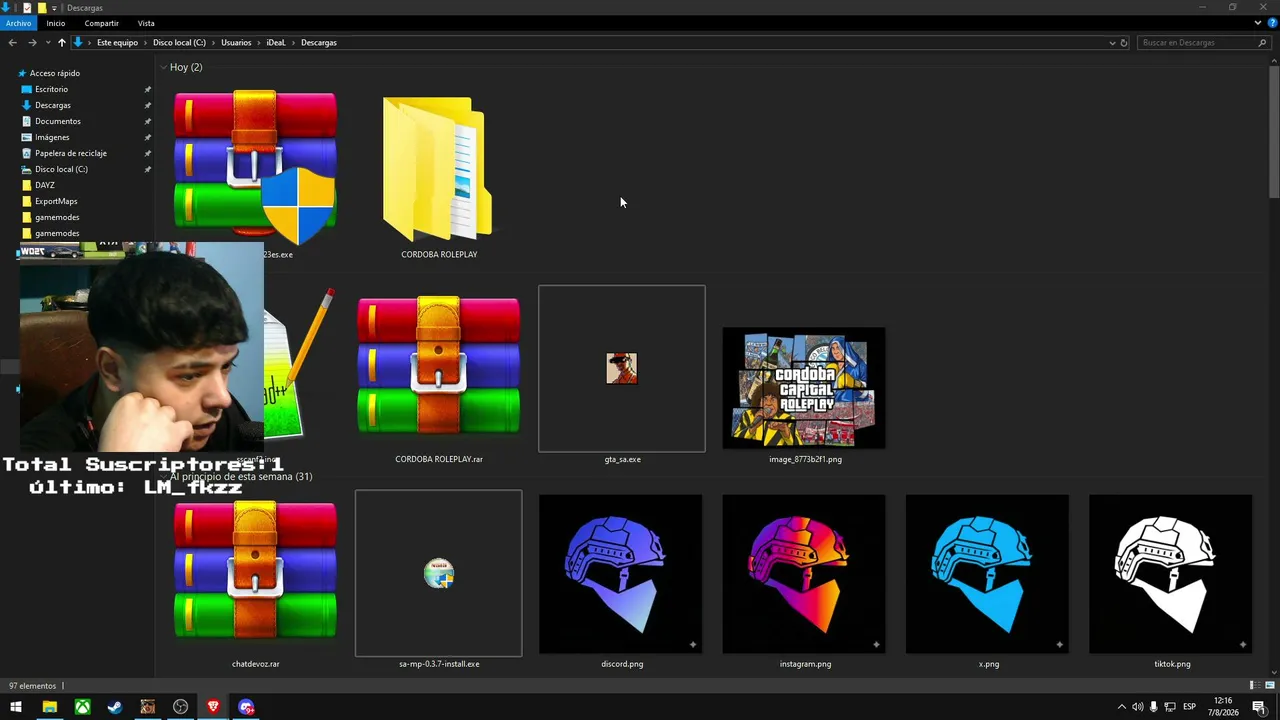The width and height of the screenshot is (1280, 720).
Task: Open Explorer help
Action: click(x=1272, y=23)
